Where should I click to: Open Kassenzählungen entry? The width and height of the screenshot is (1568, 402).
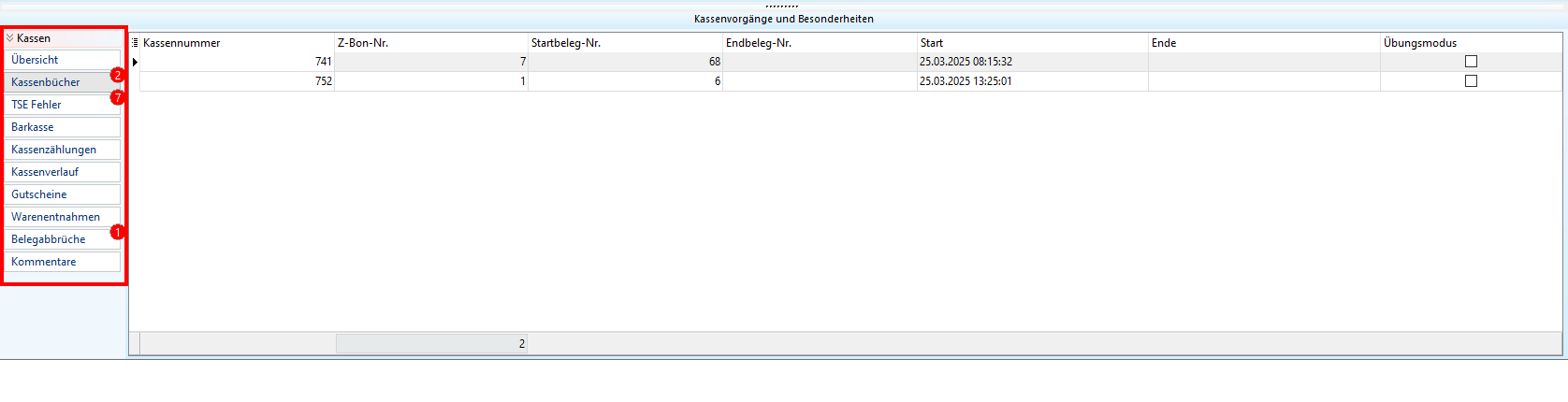point(63,150)
